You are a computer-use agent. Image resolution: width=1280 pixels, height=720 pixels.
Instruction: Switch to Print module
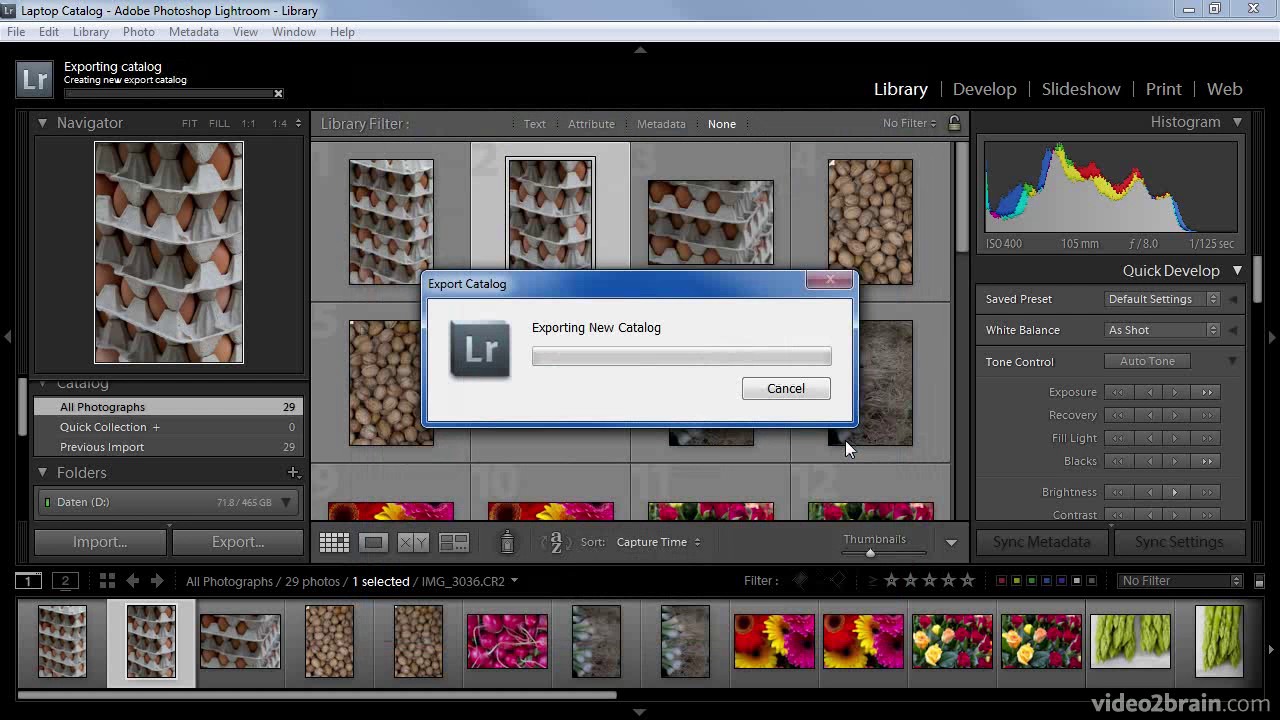[x=1163, y=89]
